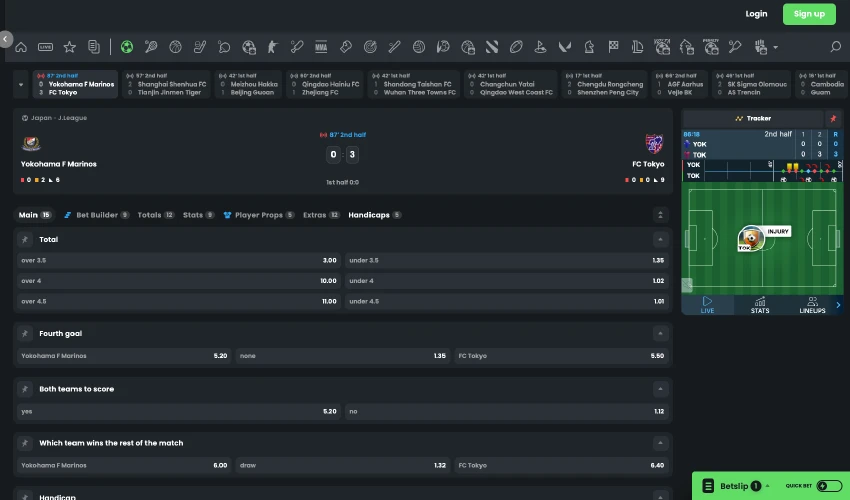
Task: Open the Player Props tab
Action: point(259,215)
